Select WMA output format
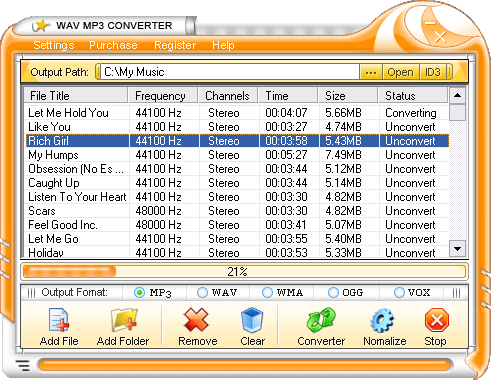Image resolution: width=491 pixels, height=380 pixels. pyautogui.click(x=267, y=293)
